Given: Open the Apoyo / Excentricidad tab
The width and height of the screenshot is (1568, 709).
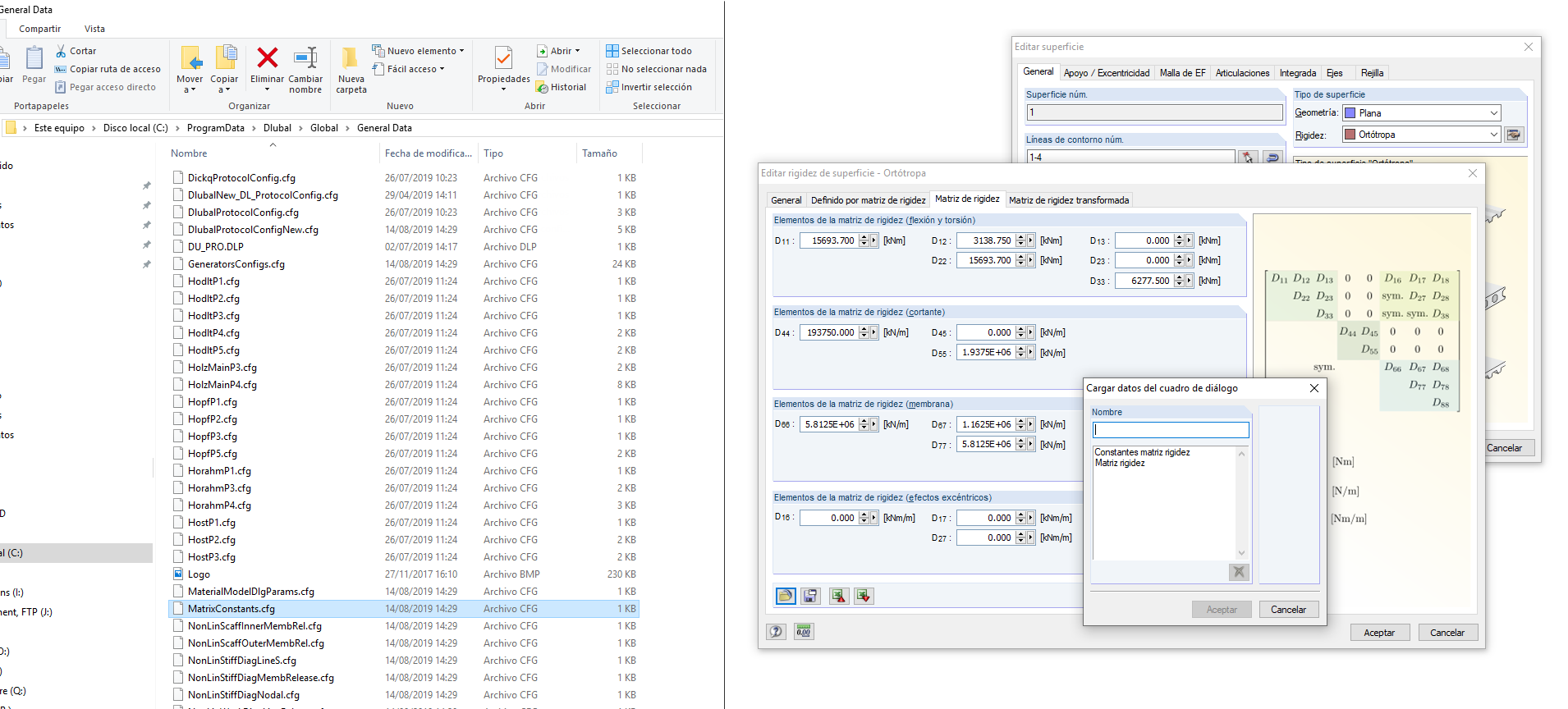Looking at the screenshot, I should [x=1107, y=73].
